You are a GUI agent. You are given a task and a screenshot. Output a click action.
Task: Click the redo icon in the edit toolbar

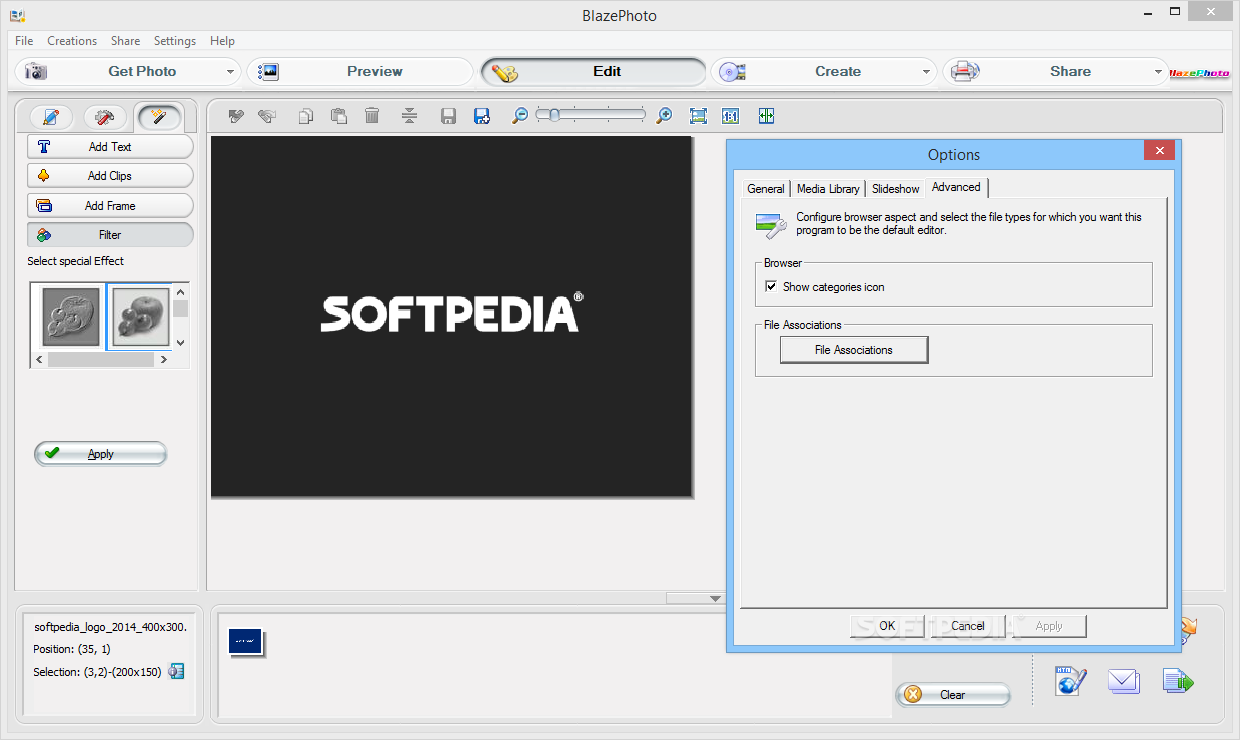266,116
